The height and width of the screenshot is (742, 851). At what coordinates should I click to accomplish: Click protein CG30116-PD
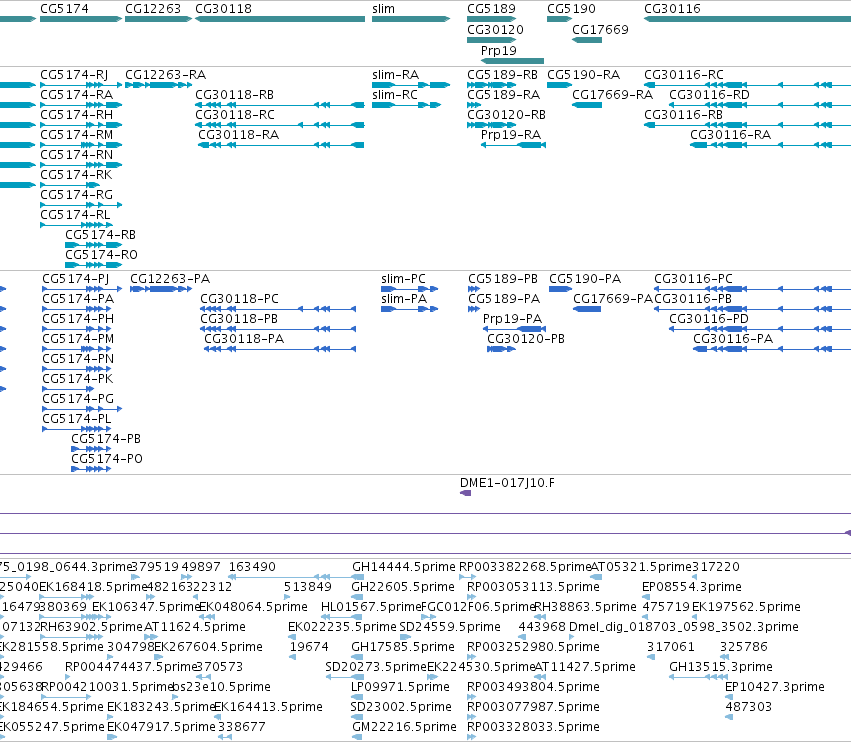pyautogui.click(x=708, y=319)
